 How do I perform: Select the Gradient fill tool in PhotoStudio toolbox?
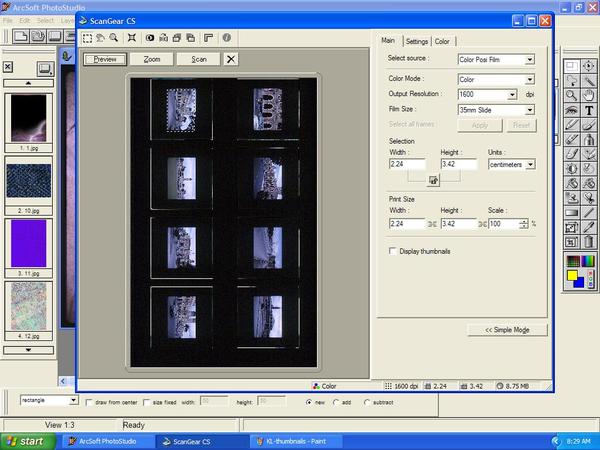pos(571,213)
